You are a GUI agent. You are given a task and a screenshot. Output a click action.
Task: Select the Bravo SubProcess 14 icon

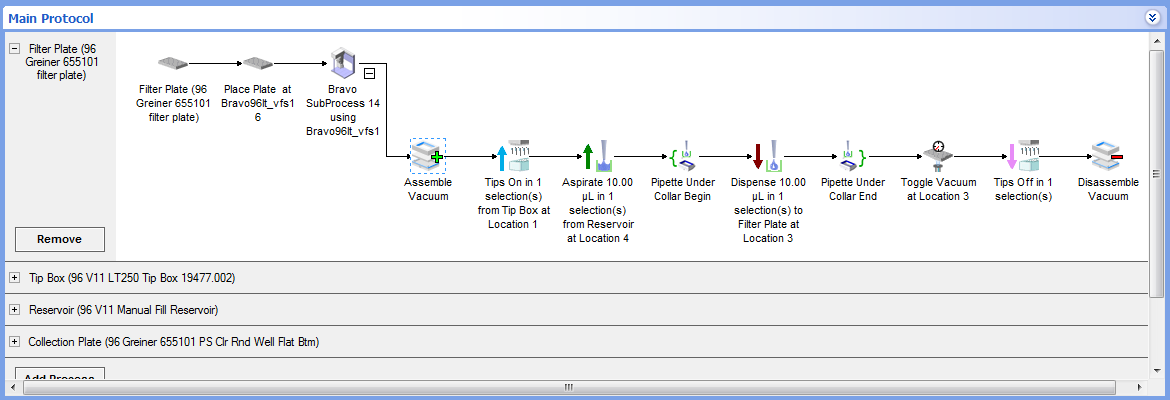(342, 64)
